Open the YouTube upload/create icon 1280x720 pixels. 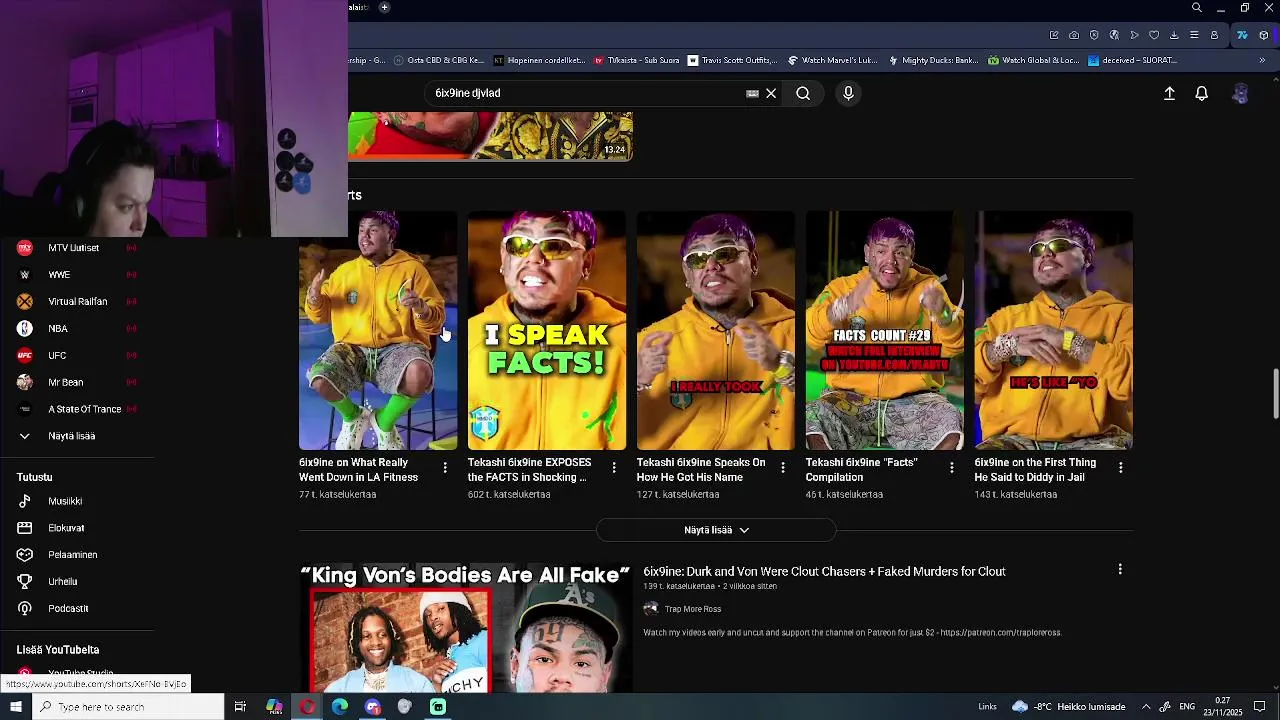[1169, 93]
